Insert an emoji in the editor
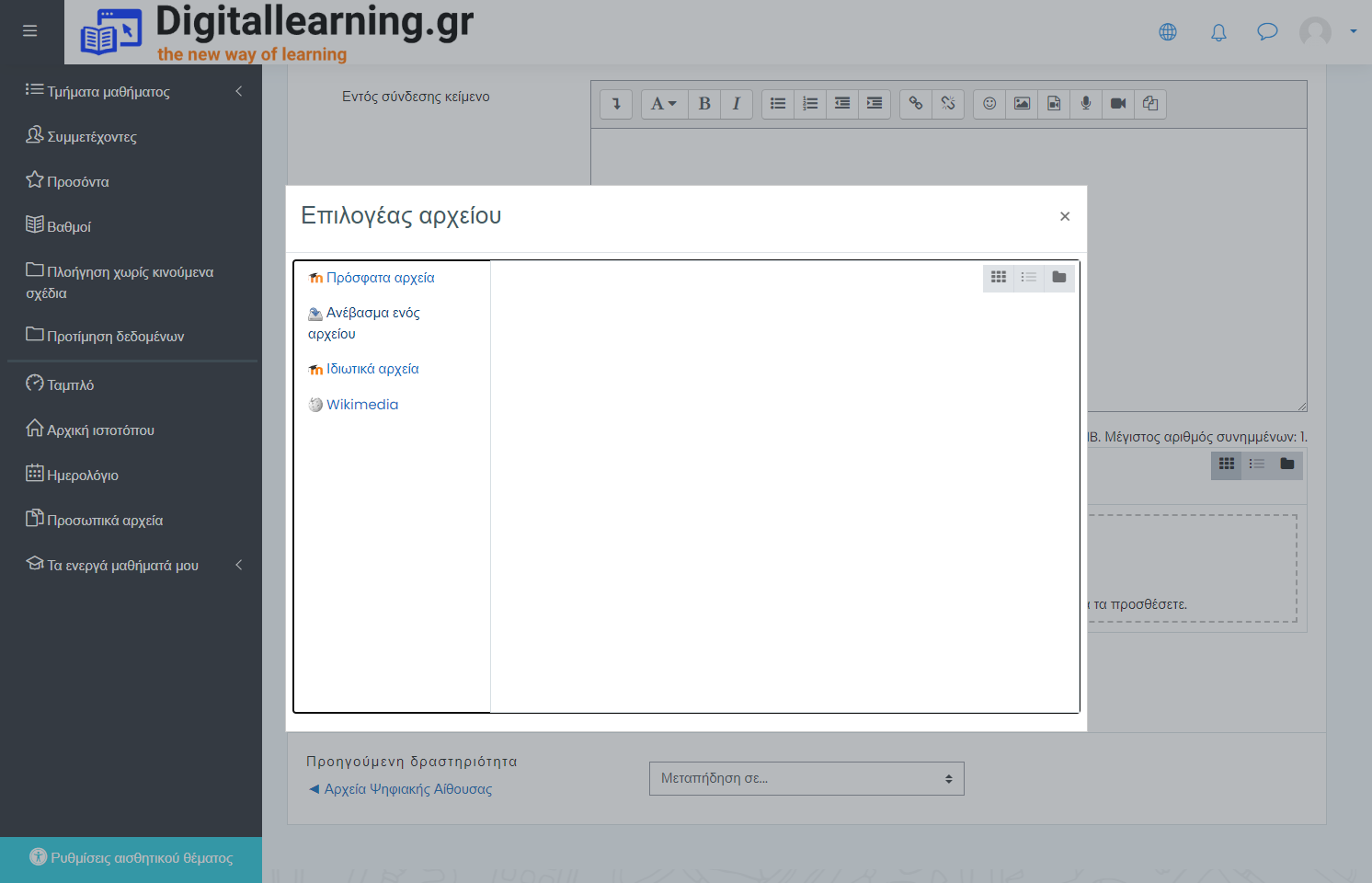This screenshot has height=883, width=1372. 989,104
